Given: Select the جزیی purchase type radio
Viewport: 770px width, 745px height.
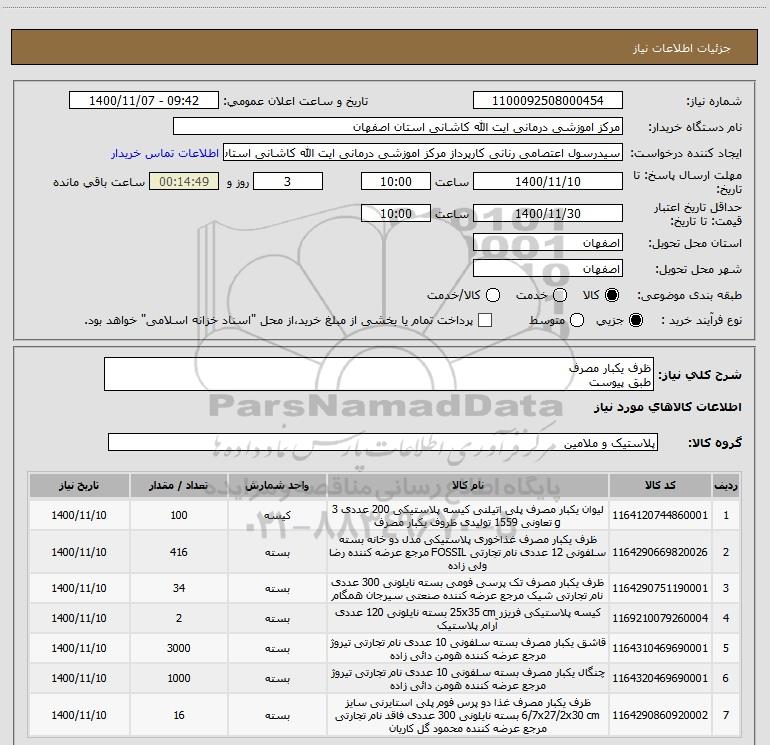Looking at the screenshot, I should 635,320.
